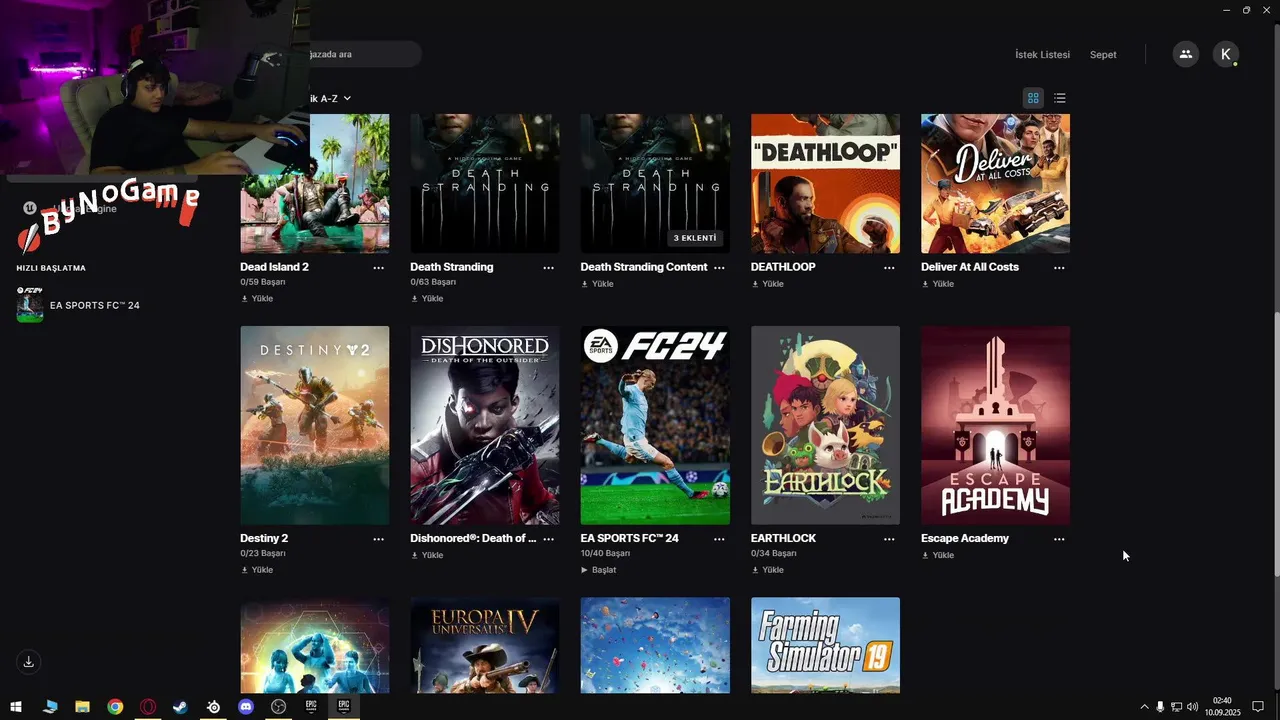The height and width of the screenshot is (720, 1280).
Task: Click the microphone icon in system tray
Action: [x=1160, y=707]
